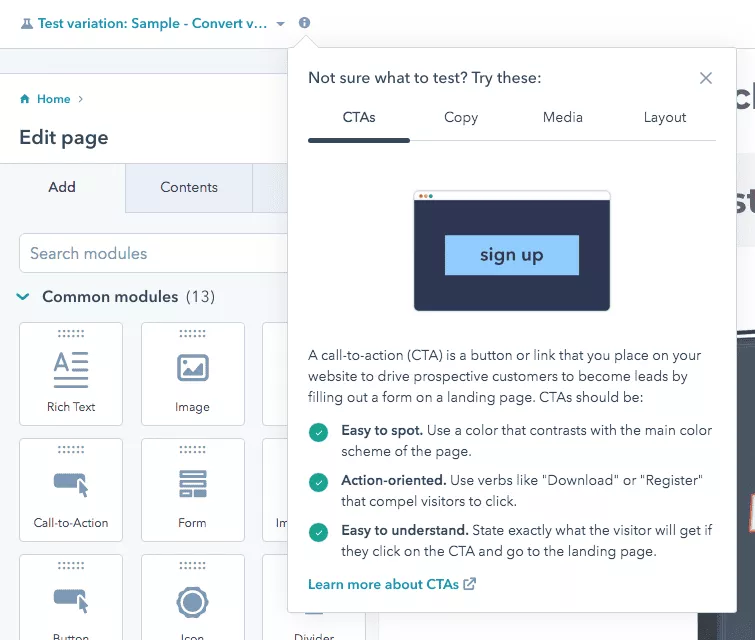This screenshot has width=755, height=640.
Task: Click the Home breadcrumb link
Action: 53,99
